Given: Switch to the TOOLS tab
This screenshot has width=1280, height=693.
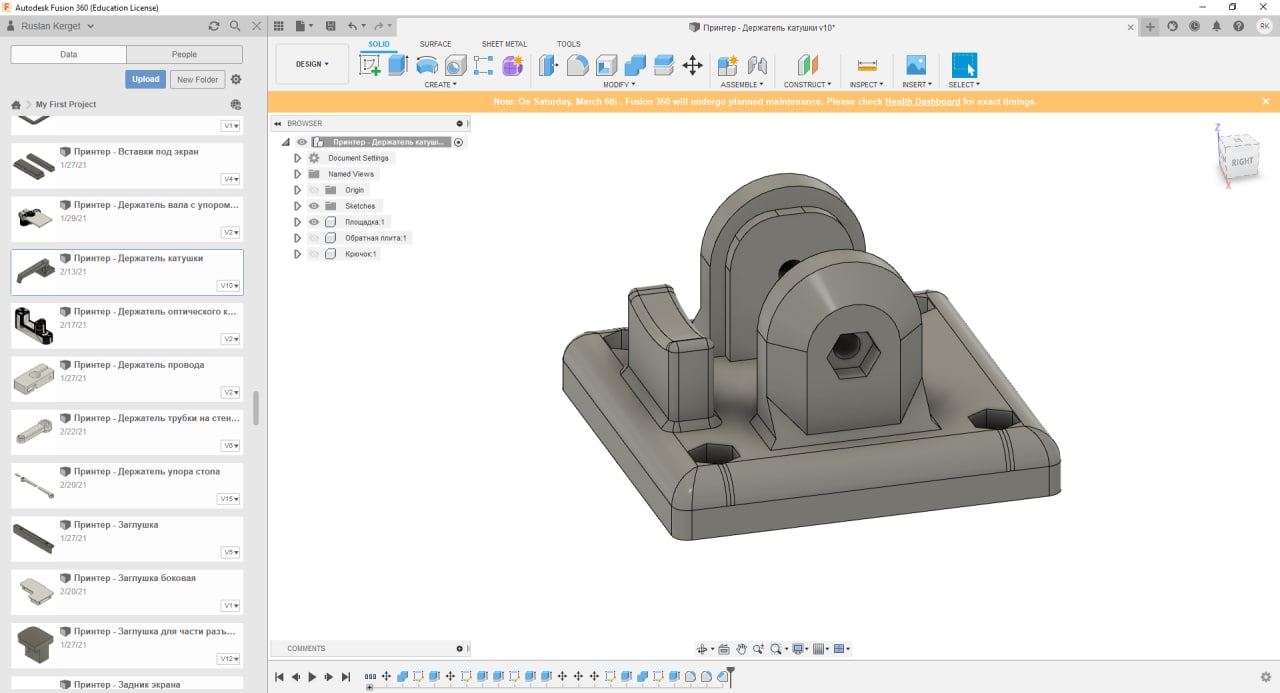Looking at the screenshot, I should pyautogui.click(x=568, y=44).
